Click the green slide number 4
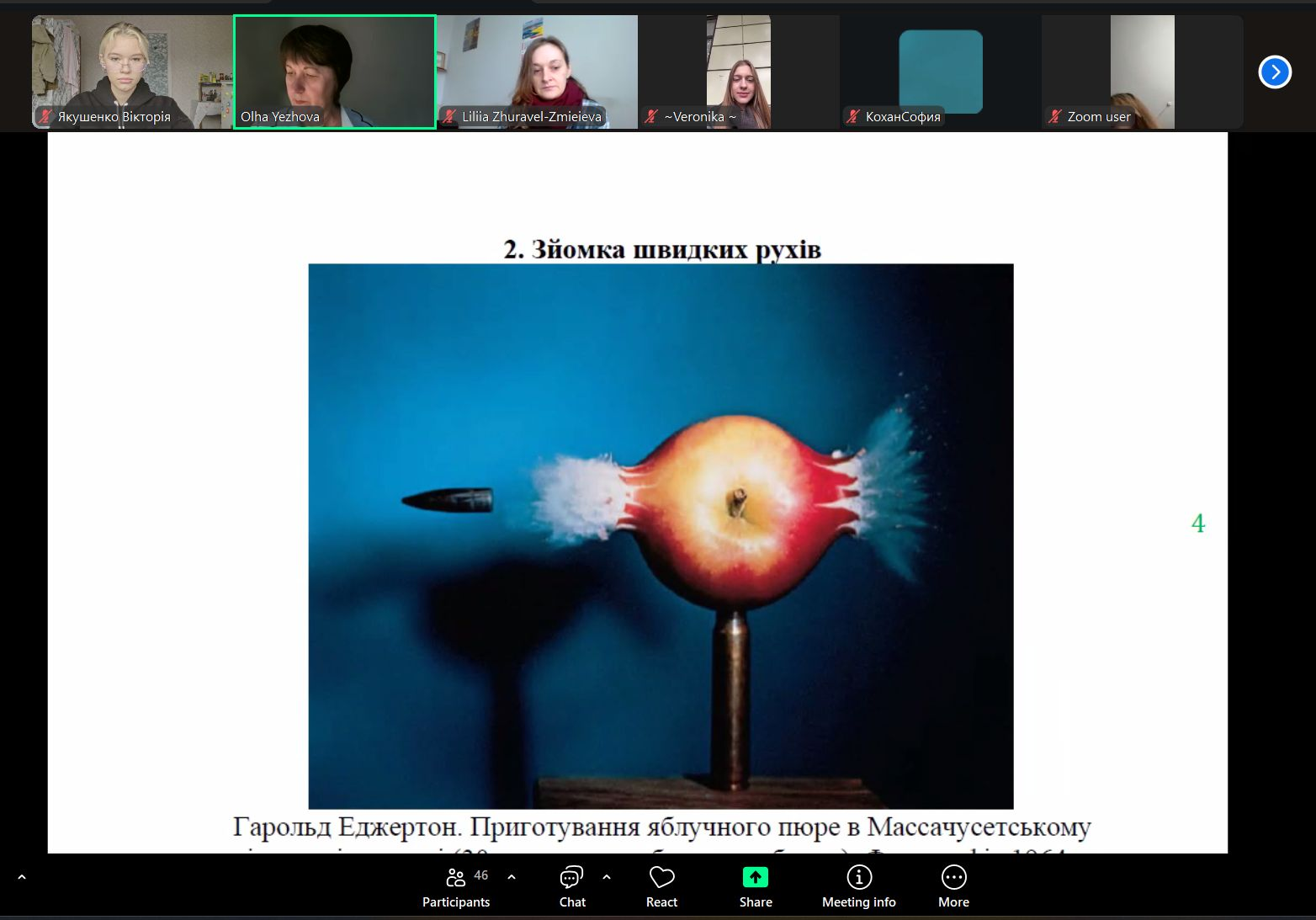Screen dimensions: 1316x920 point(1198,524)
